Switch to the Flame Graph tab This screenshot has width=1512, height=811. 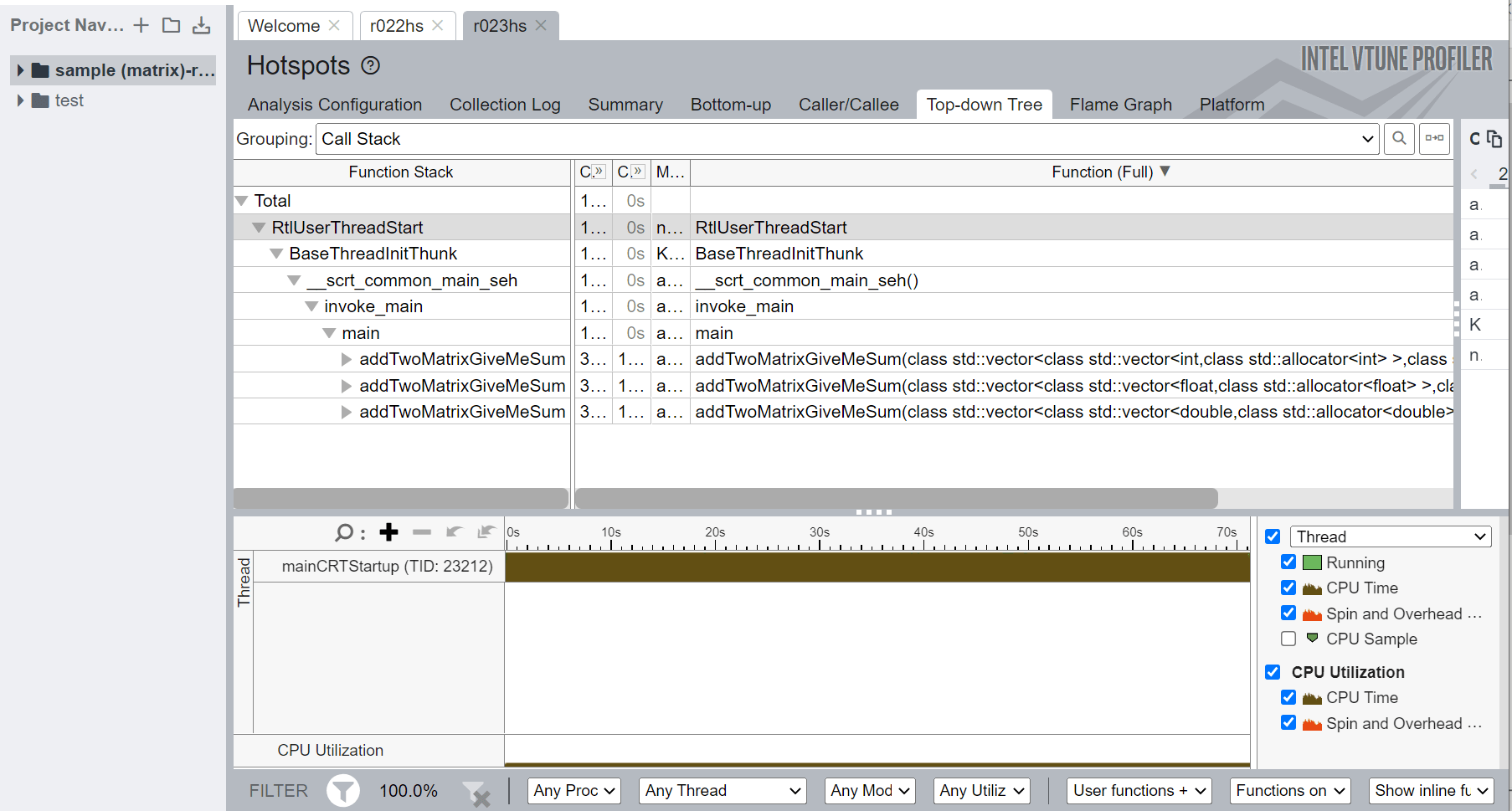pos(1120,104)
